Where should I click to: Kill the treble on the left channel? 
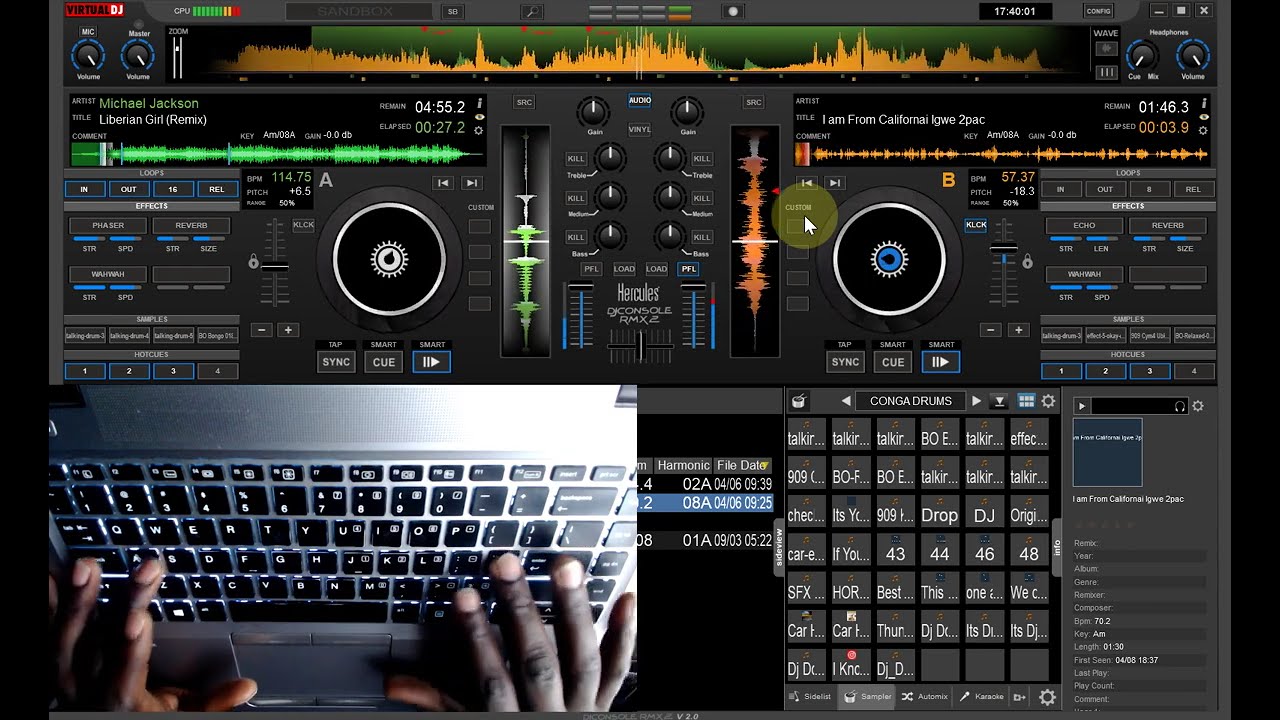(x=576, y=158)
